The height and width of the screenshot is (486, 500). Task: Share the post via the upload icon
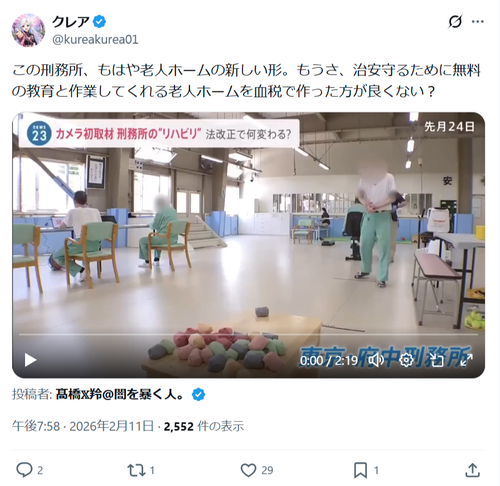[472, 470]
